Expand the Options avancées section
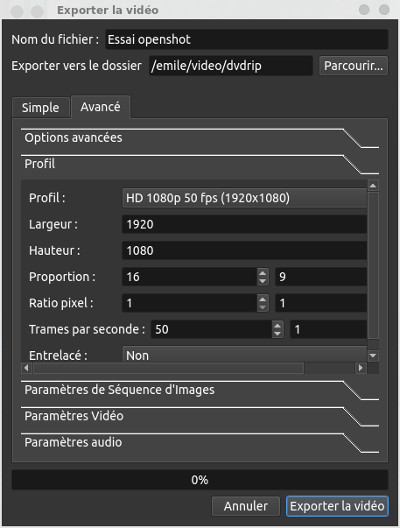This screenshot has height=528, width=400. 200,138
